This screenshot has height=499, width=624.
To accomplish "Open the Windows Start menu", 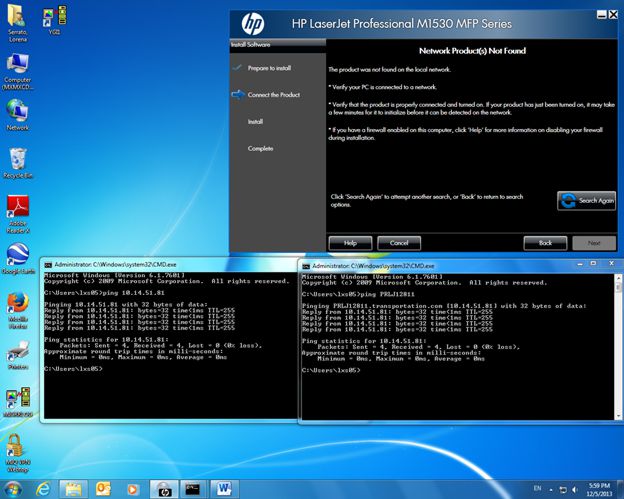I will pos(13,488).
